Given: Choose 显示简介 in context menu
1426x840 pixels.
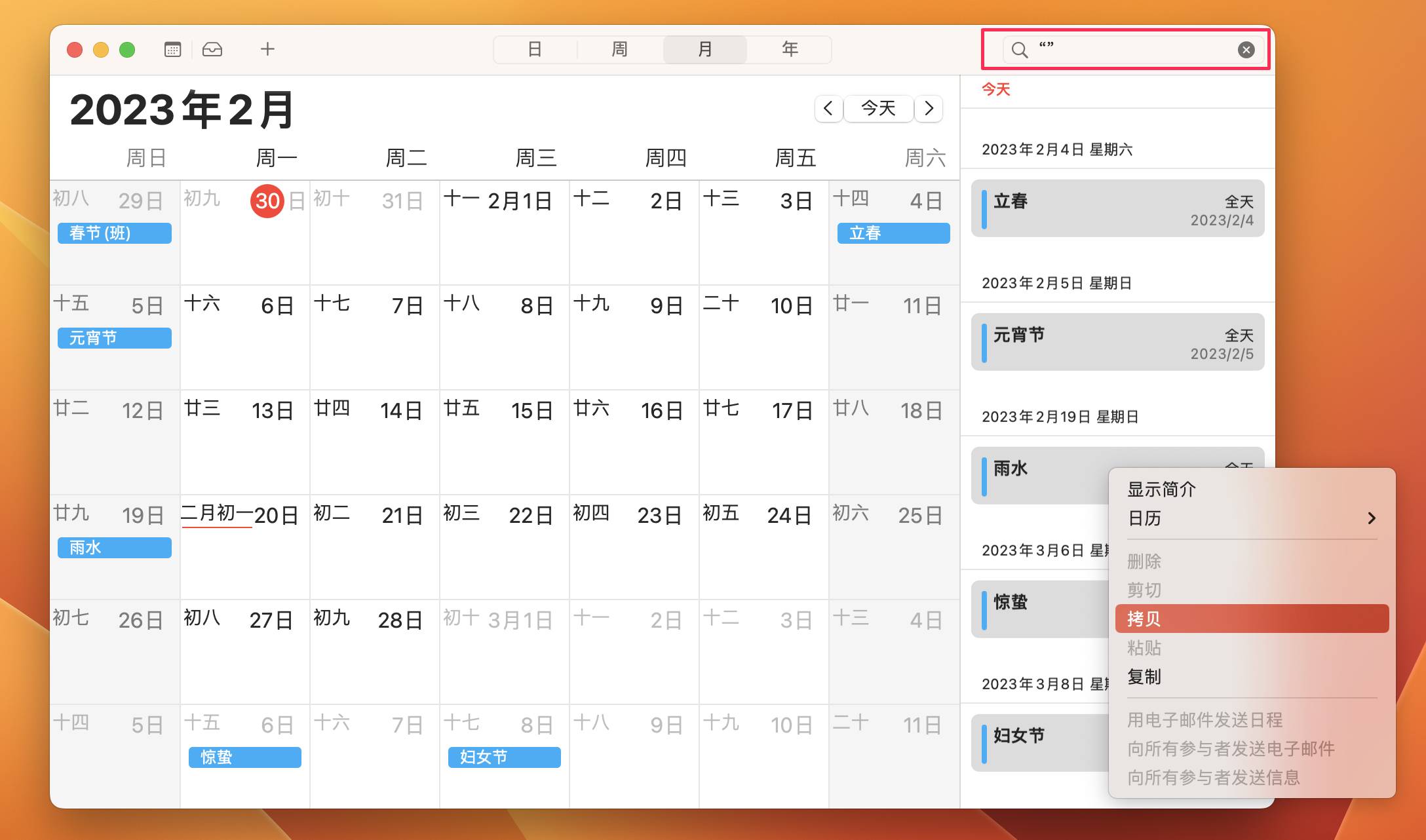Looking at the screenshot, I should point(1252,489).
